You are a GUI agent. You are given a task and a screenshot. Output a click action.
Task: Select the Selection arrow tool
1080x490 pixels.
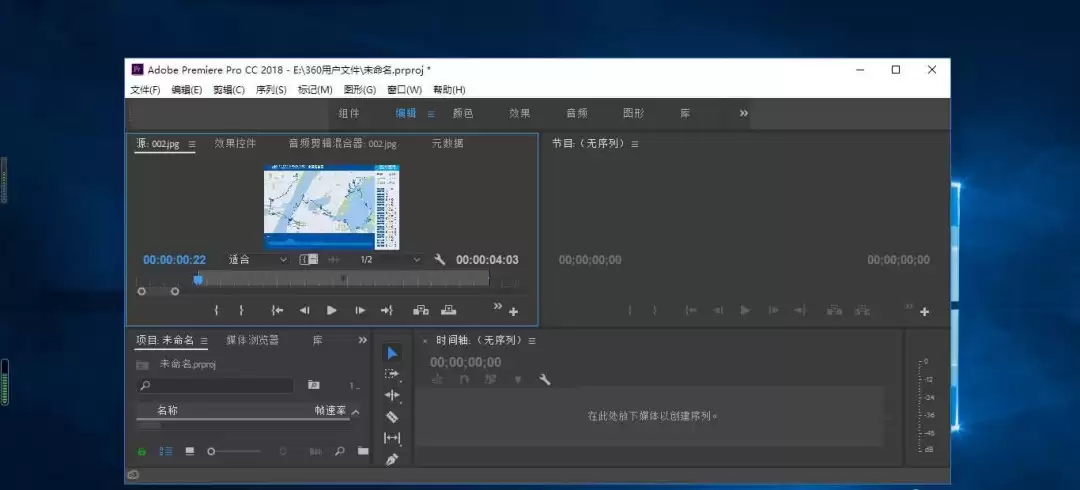(x=392, y=353)
